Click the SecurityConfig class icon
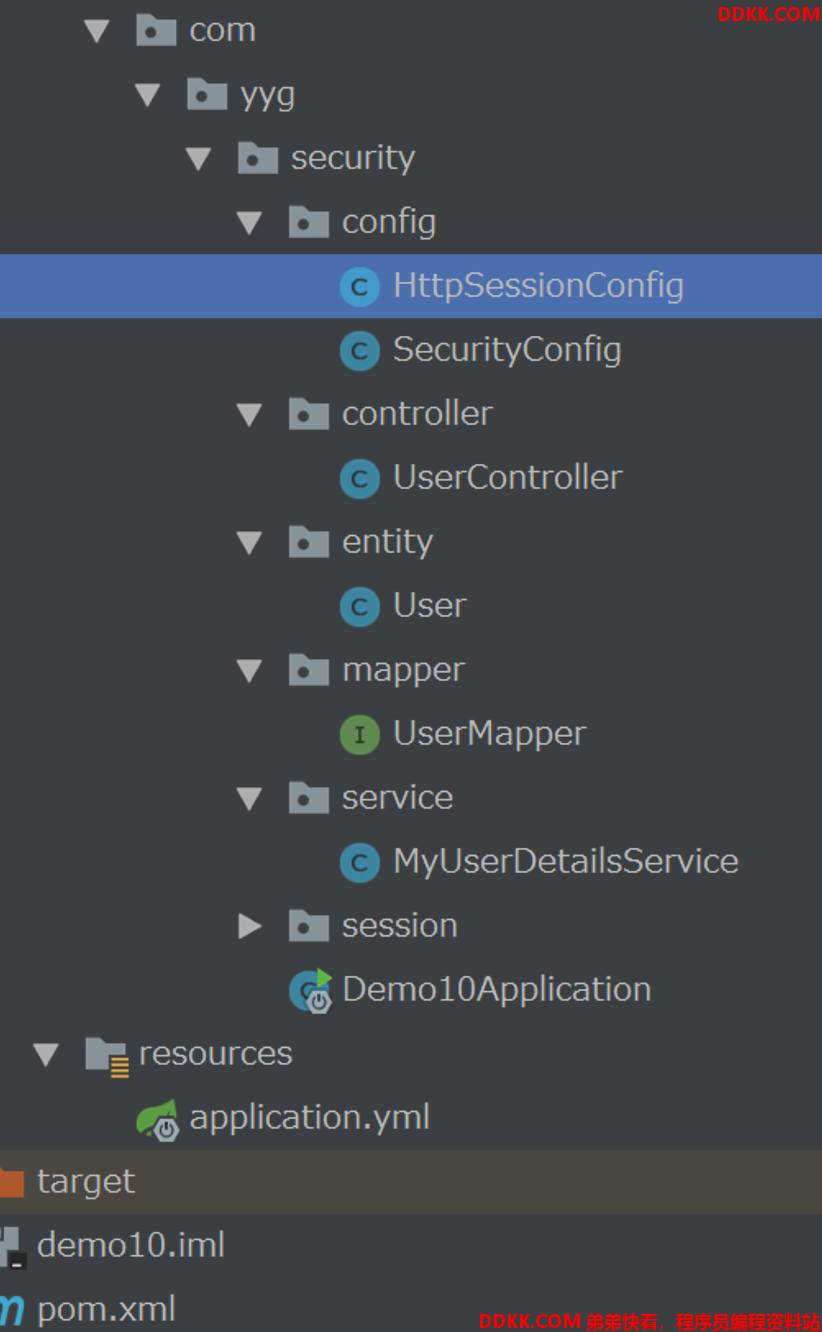The height and width of the screenshot is (1332, 822). [x=359, y=351]
